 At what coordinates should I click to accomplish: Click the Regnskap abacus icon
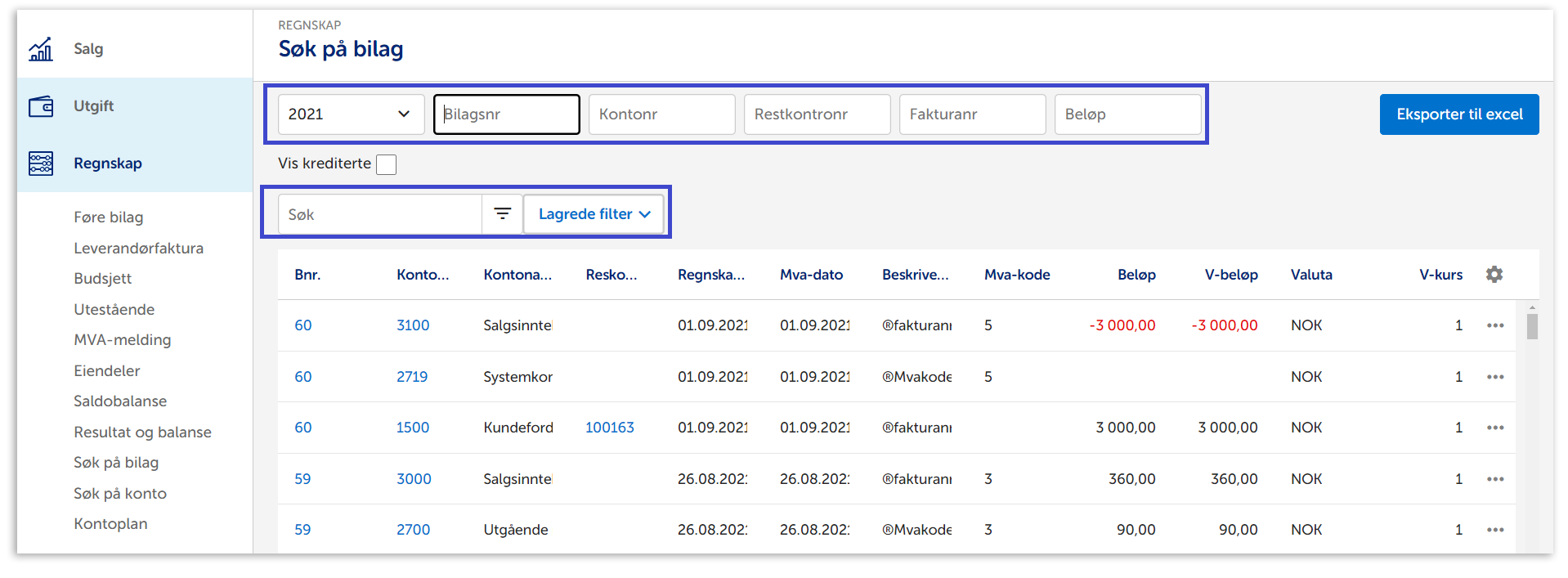41,164
